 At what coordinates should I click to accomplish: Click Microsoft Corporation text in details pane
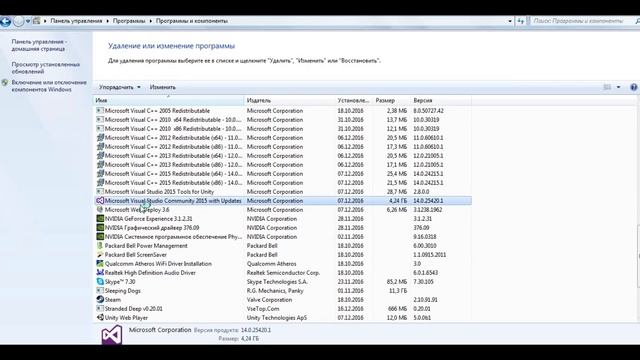point(160,330)
